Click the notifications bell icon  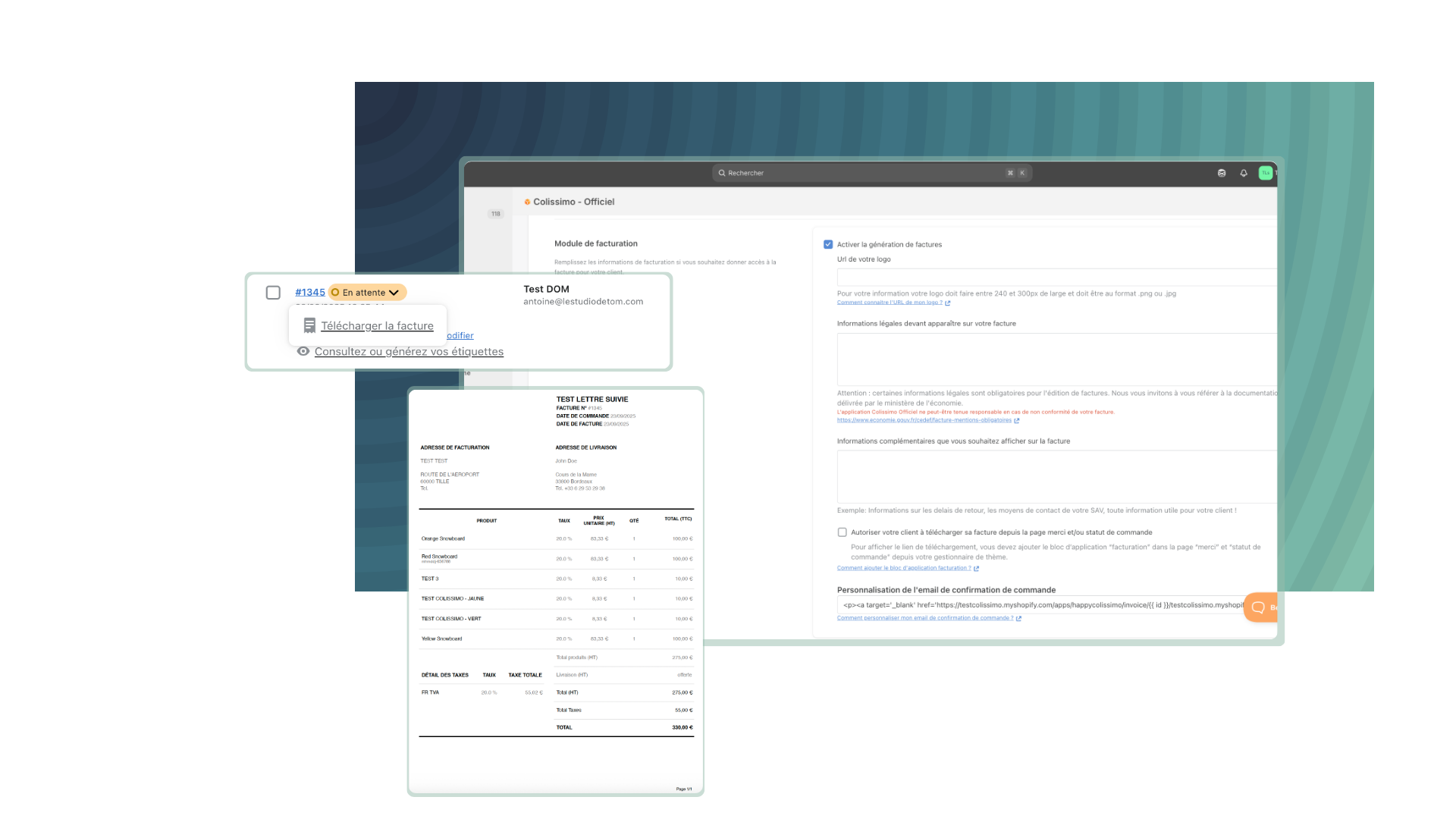coord(1244,173)
